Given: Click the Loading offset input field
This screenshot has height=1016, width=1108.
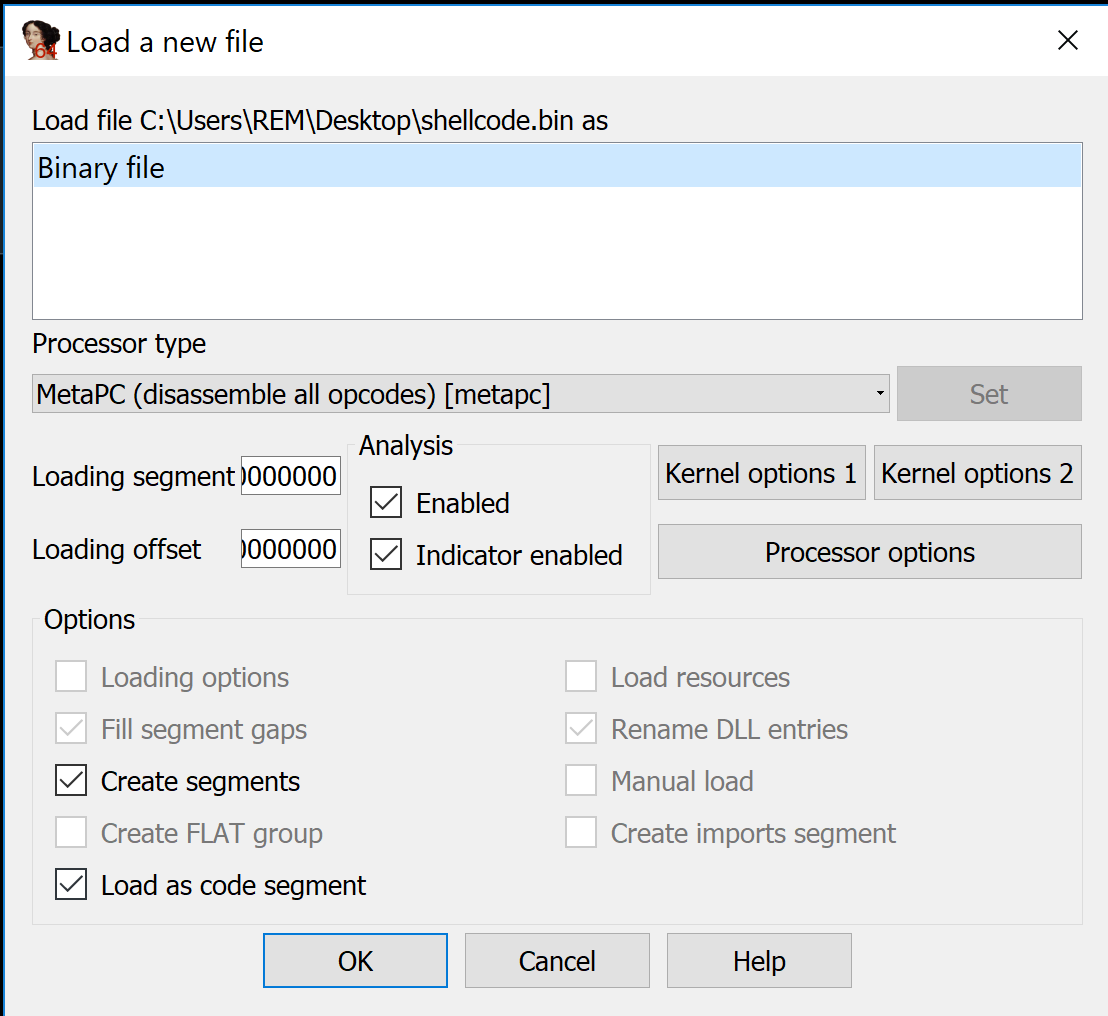Looking at the screenshot, I should 290,548.
